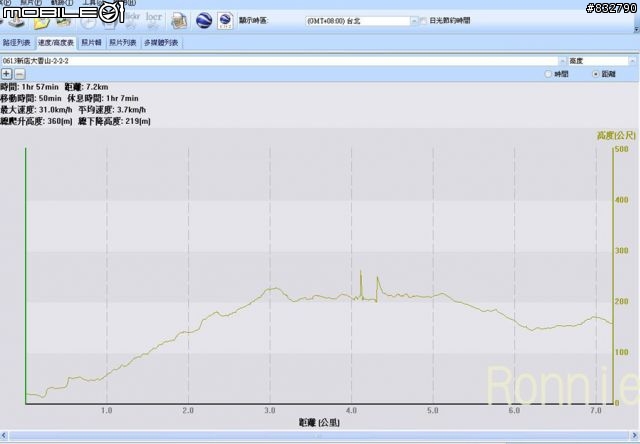Click the 200 altitude axis tick label

click(622, 301)
